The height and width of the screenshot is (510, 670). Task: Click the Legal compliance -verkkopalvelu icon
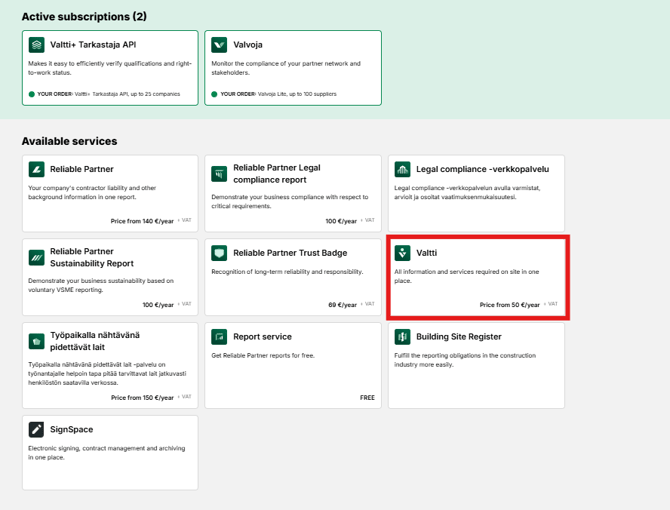tap(402, 169)
